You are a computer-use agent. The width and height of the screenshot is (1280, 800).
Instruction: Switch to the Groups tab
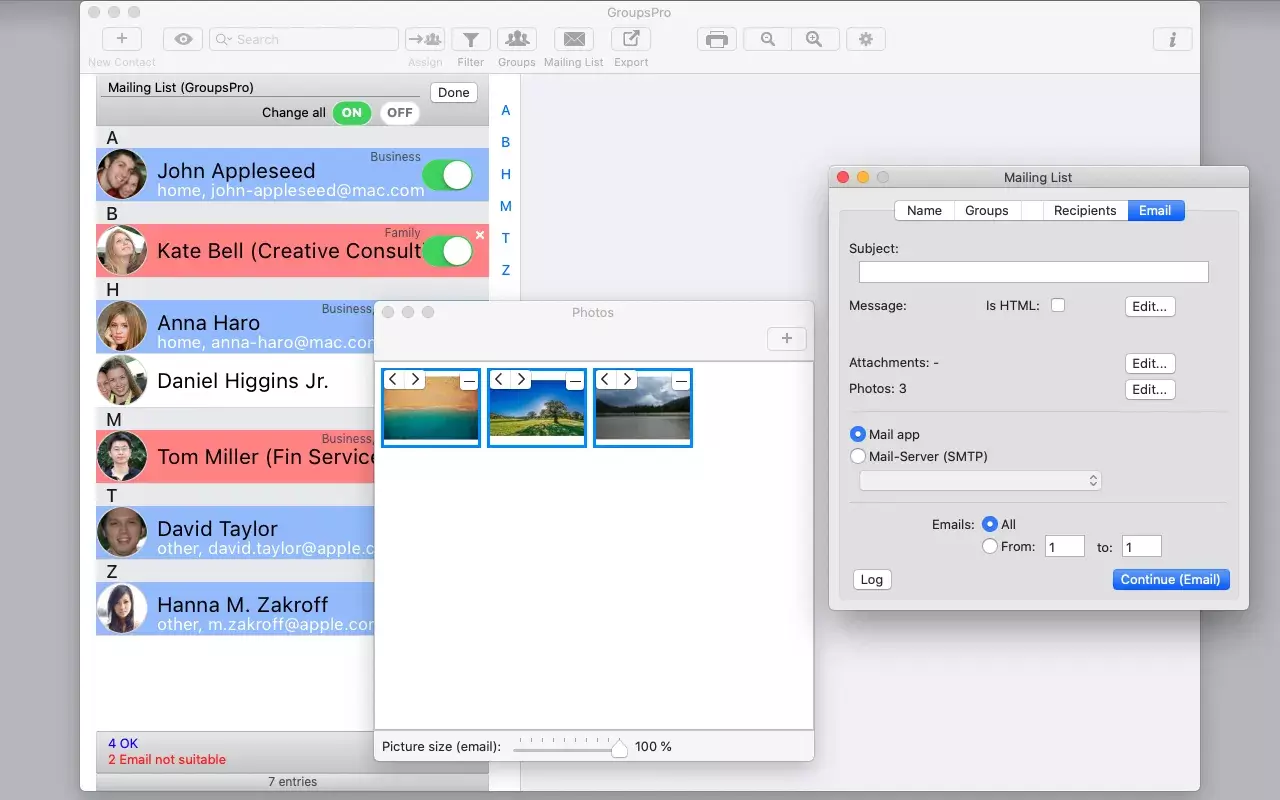pyautogui.click(x=986, y=210)
